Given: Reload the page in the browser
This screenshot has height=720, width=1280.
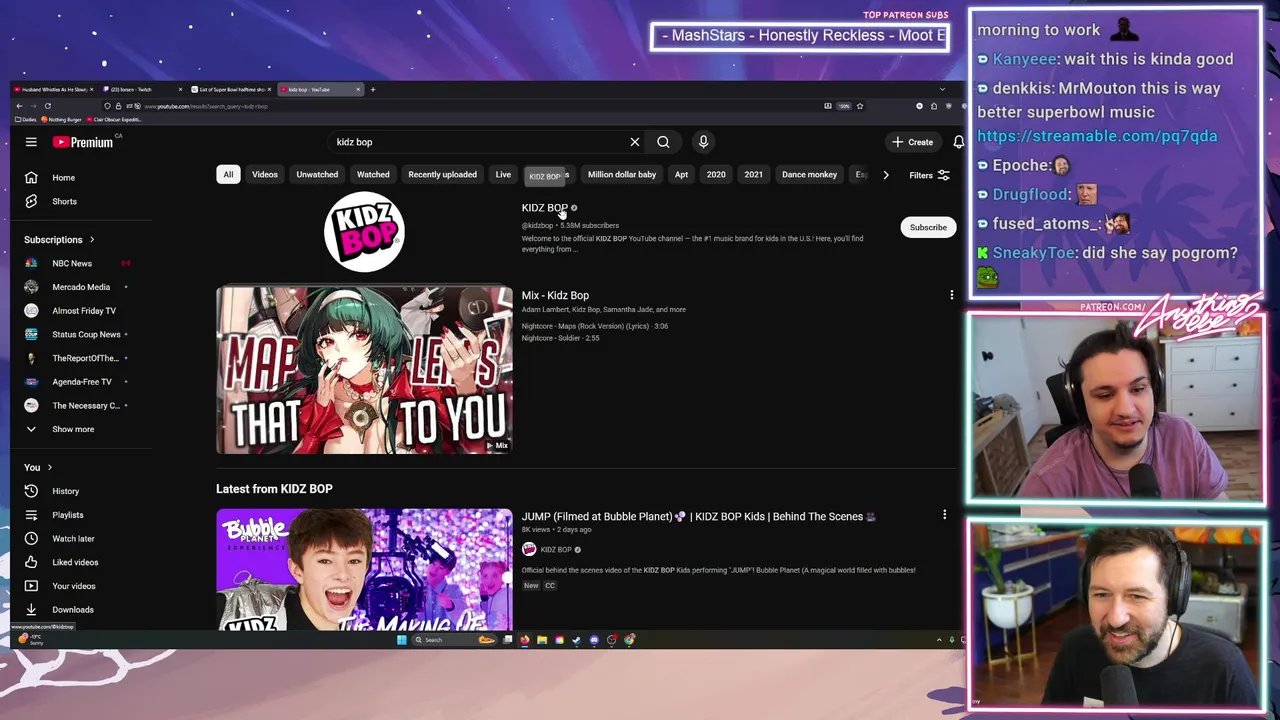Looking at the screenshot, I should 47,106.
